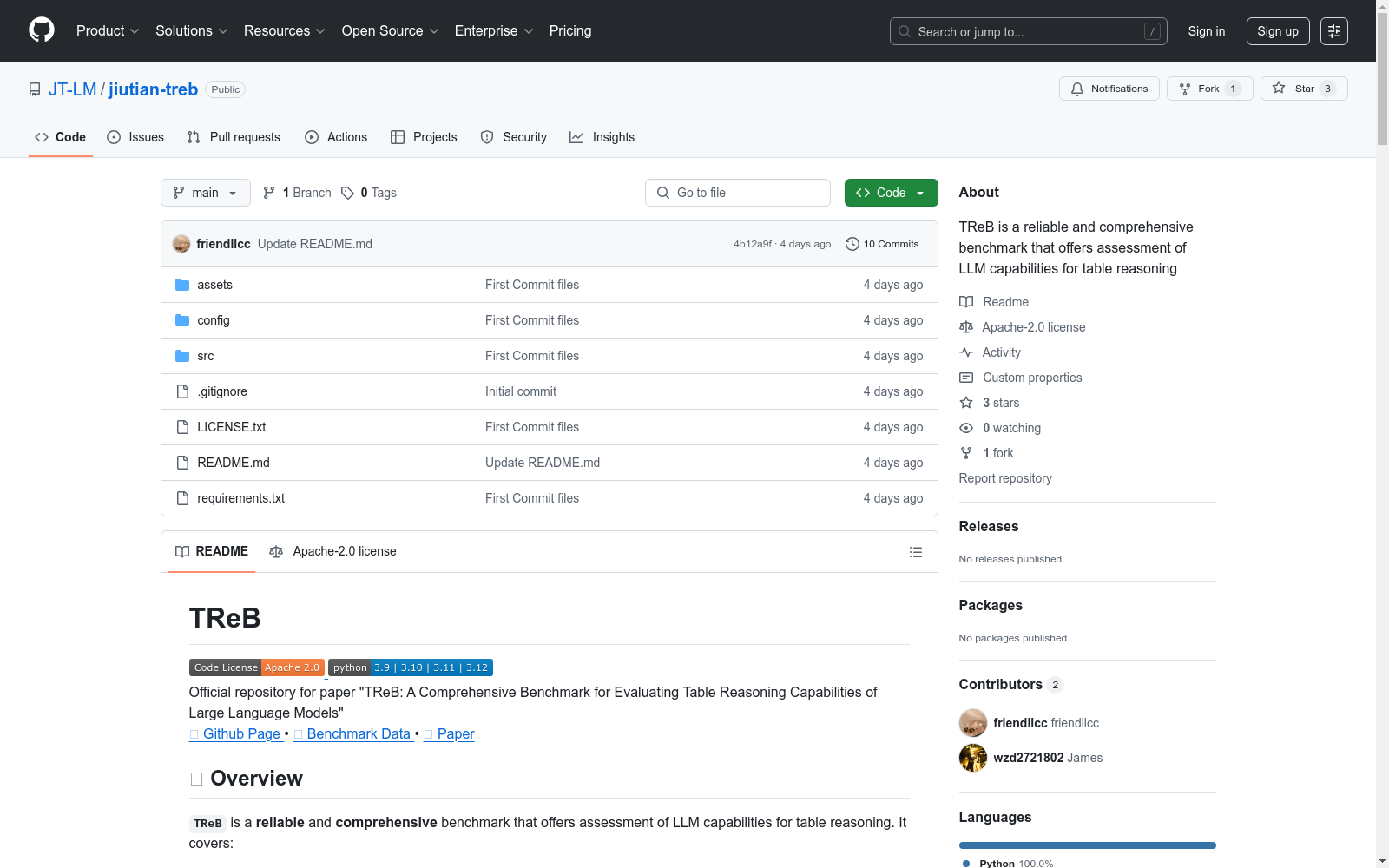1389x868 pixels.
Task: Open the Pricing page
Action: pyautogui.click(x=570, y=30)
